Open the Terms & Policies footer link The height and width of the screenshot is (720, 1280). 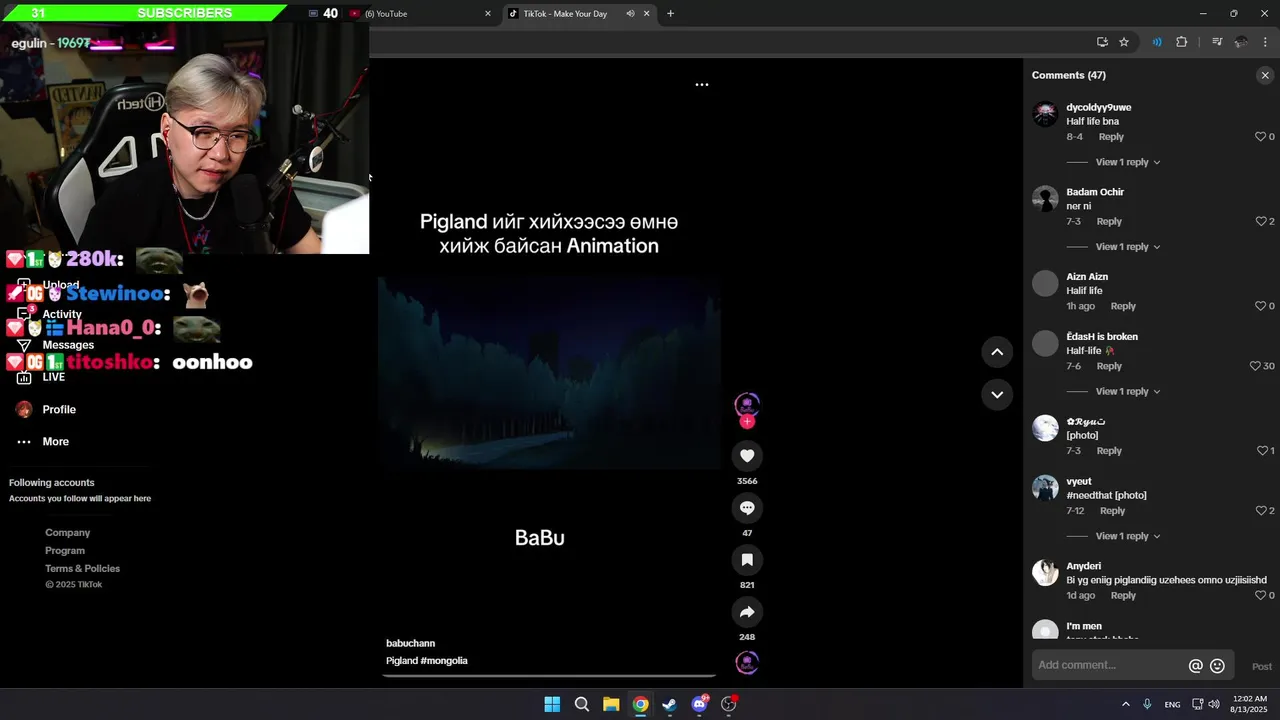pyautogui.click(x=82, y=568)
